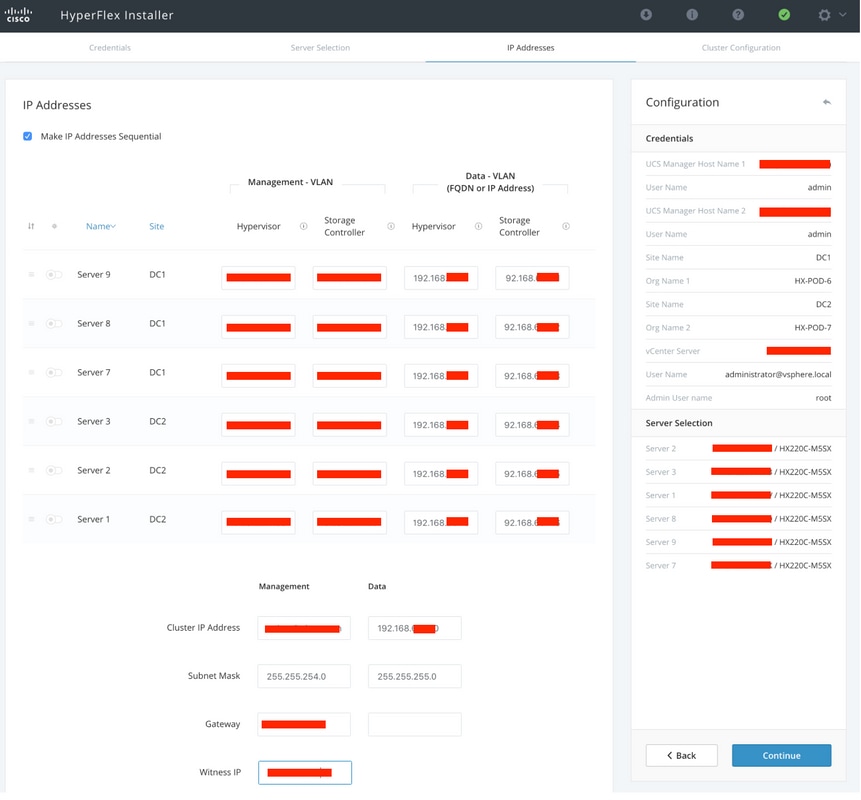
Task: Toggle the switch for Server 7
Action: click(54, 372)
